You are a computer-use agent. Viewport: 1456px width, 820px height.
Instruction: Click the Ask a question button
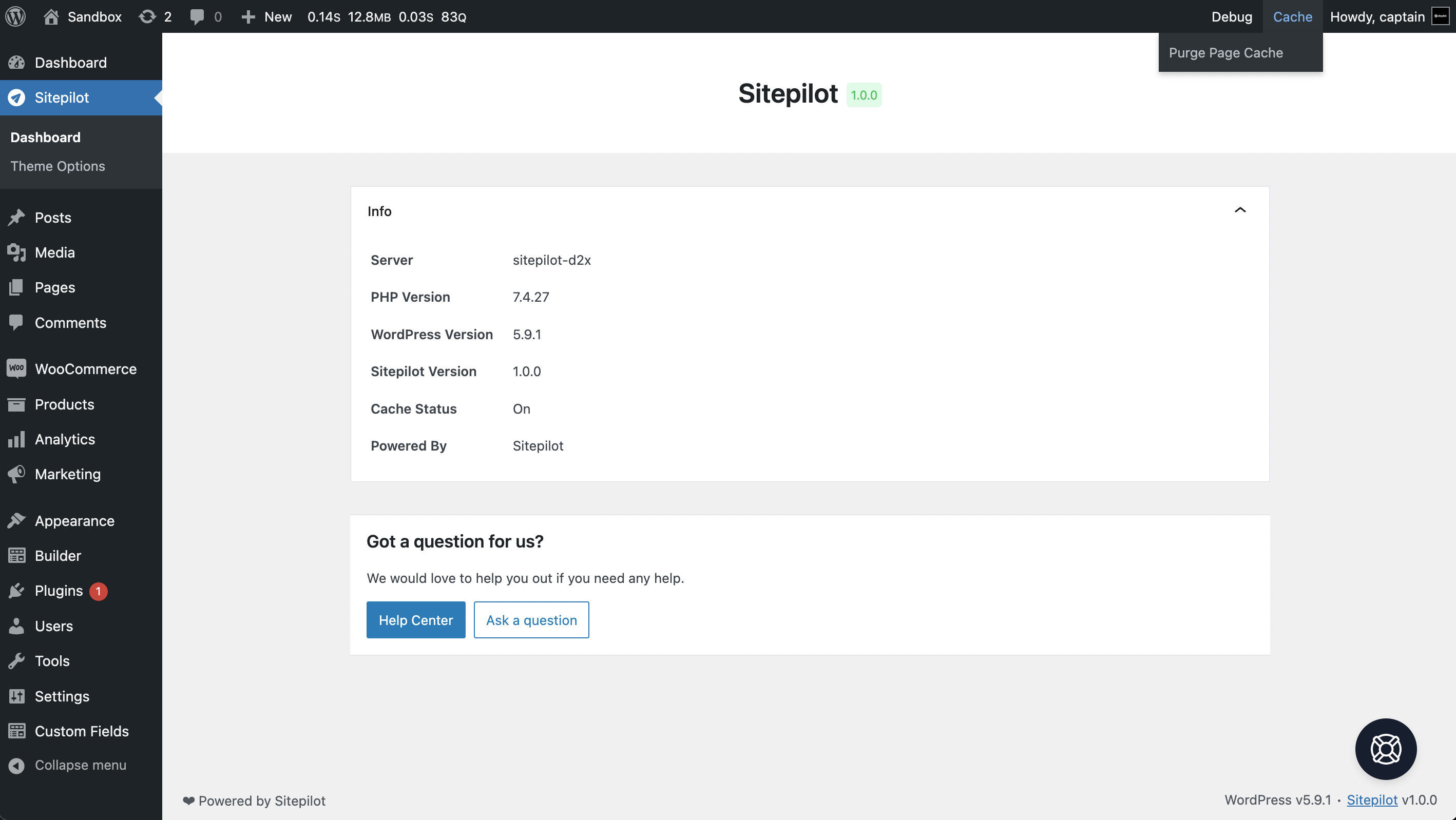pos(531,620)
